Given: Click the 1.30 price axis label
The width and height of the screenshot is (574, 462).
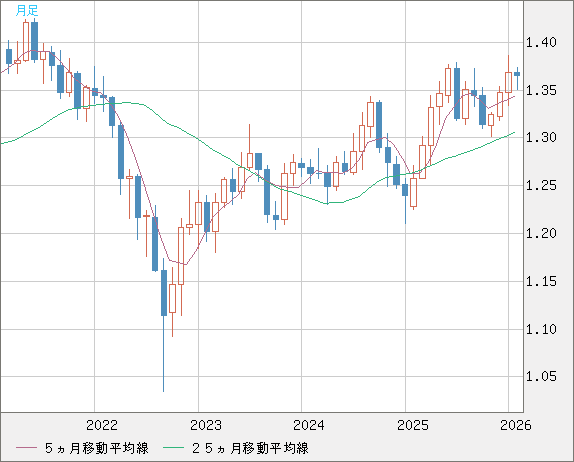Looking at the screenshot, I should tap(541, 138).
